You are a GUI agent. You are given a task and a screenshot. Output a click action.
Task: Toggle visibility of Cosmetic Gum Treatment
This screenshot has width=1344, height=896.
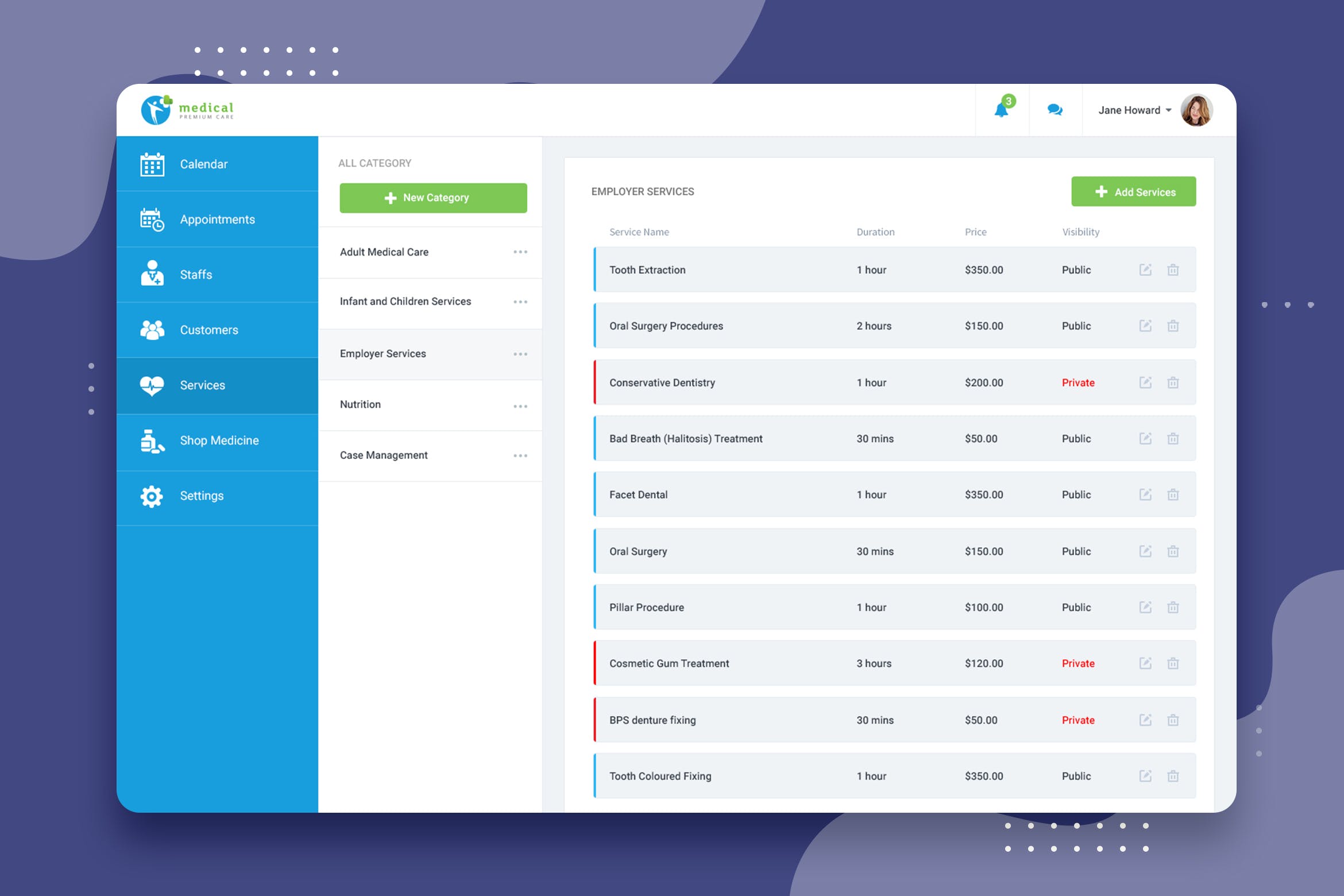click(1079, 663)
